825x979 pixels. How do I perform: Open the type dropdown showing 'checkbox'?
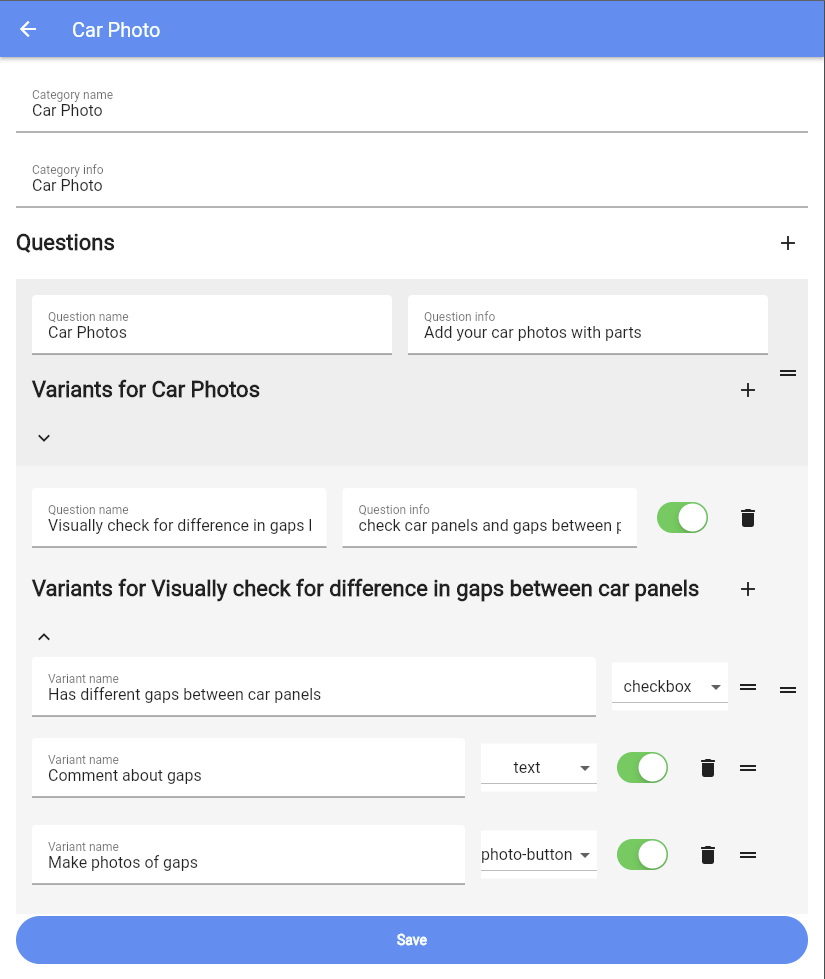[669, 686]
